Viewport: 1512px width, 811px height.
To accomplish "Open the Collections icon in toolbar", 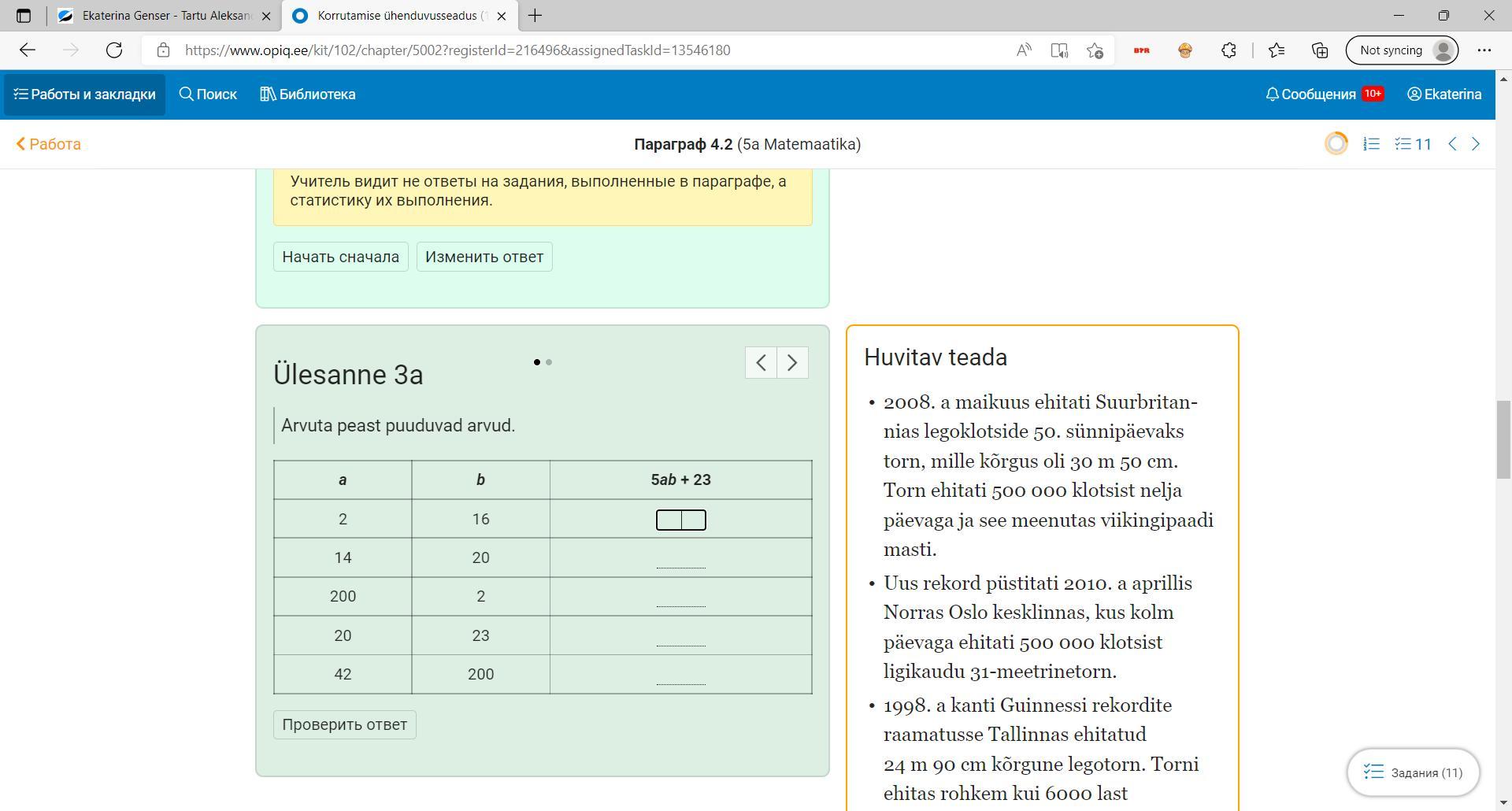I will (1320, 50).
